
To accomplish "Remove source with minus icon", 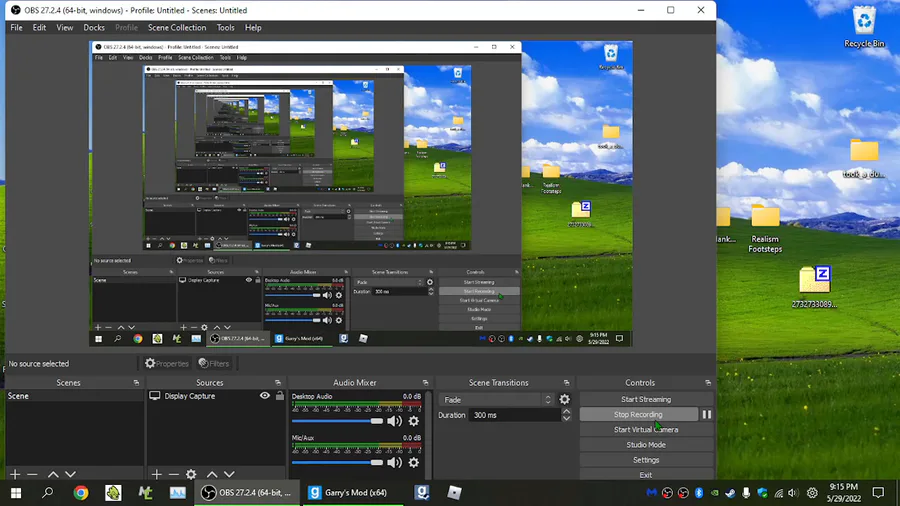I will click(173, 474).
